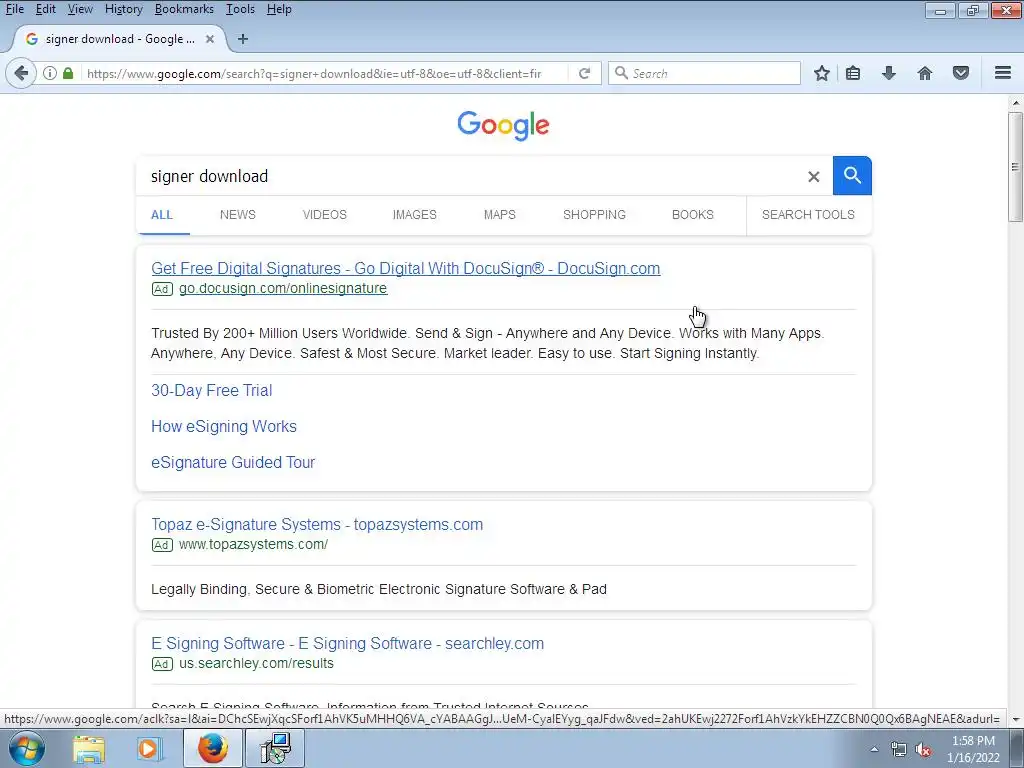The height and width of the screenshot is (768, 1024).
Task: Go back using the browser back arrow
Action: point(21,73)
